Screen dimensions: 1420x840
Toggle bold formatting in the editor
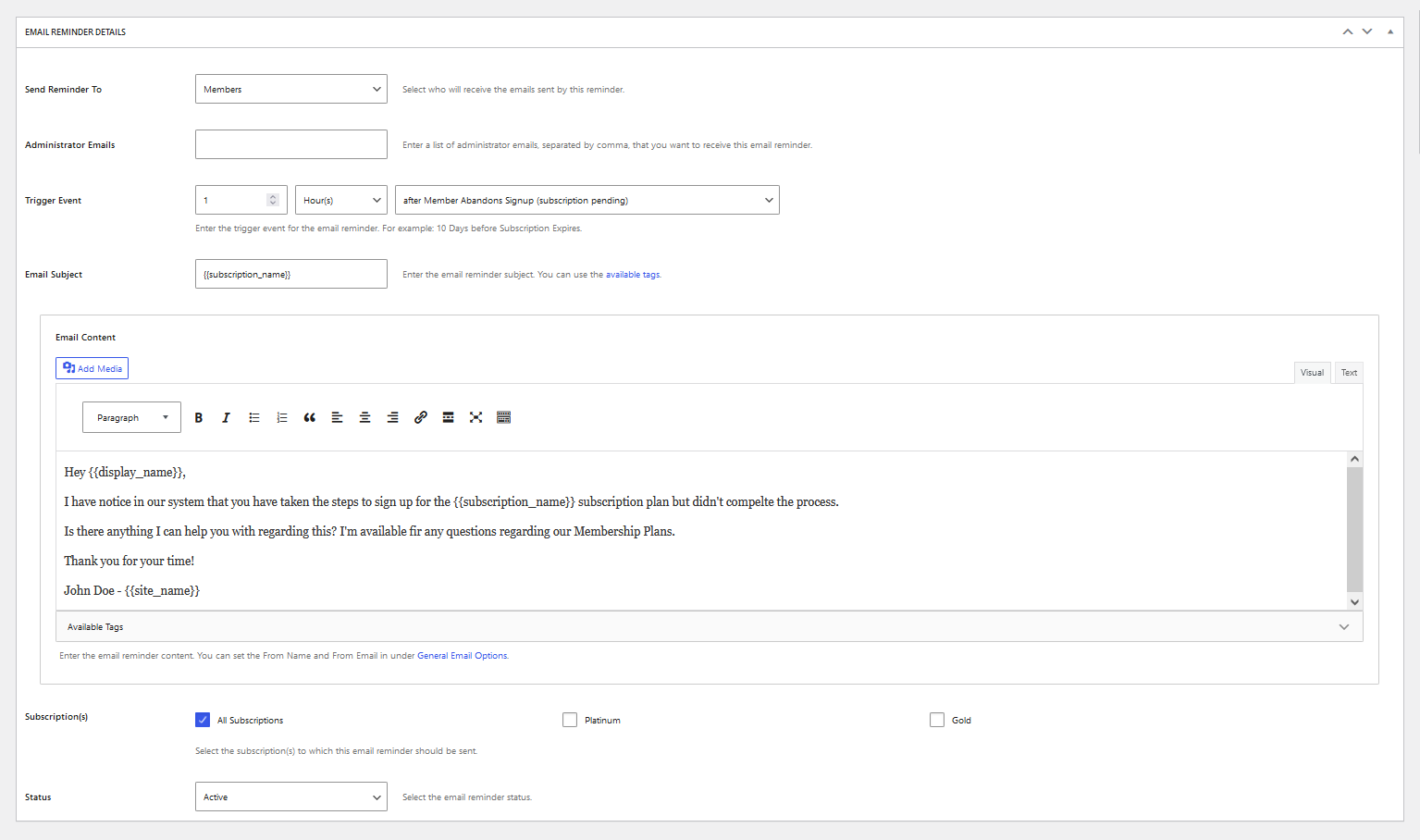coord(198,417)
